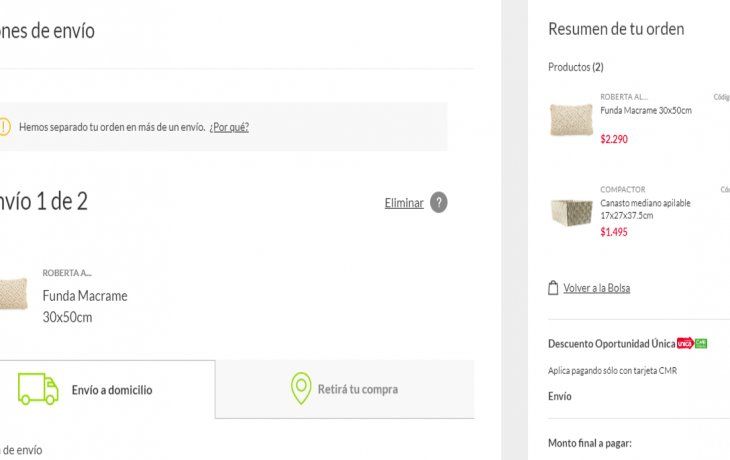Screen dimensions: 730x460
Task: Click 'ROBERTA AL...' brand in order summary
Action: click(624, 97)
